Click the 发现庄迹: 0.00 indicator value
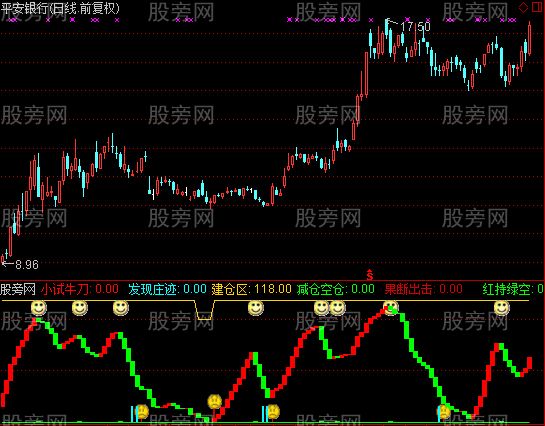This screenshot has width=545, height=426. (x=168, y=289)
